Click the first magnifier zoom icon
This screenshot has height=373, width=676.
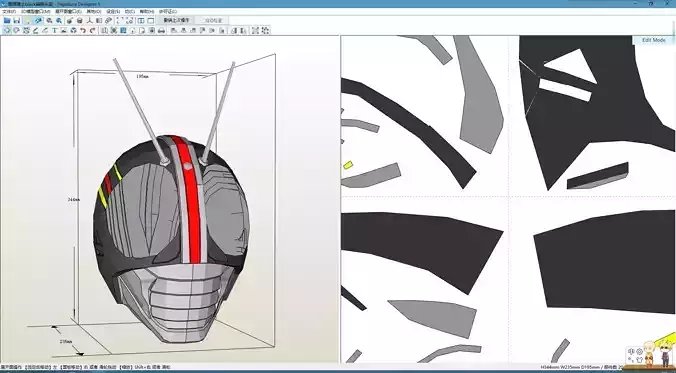(x=49, y=20)
